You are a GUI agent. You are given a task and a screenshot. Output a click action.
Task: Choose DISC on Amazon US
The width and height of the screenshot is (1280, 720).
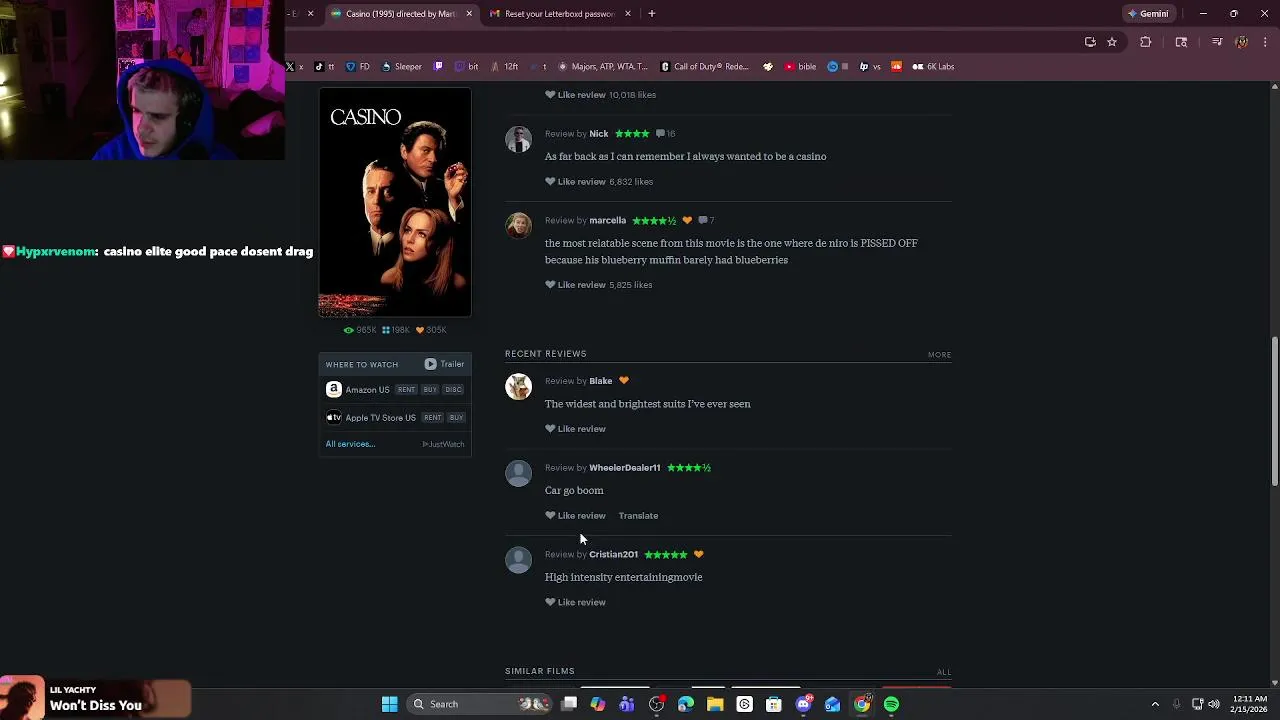pos(453,390)
